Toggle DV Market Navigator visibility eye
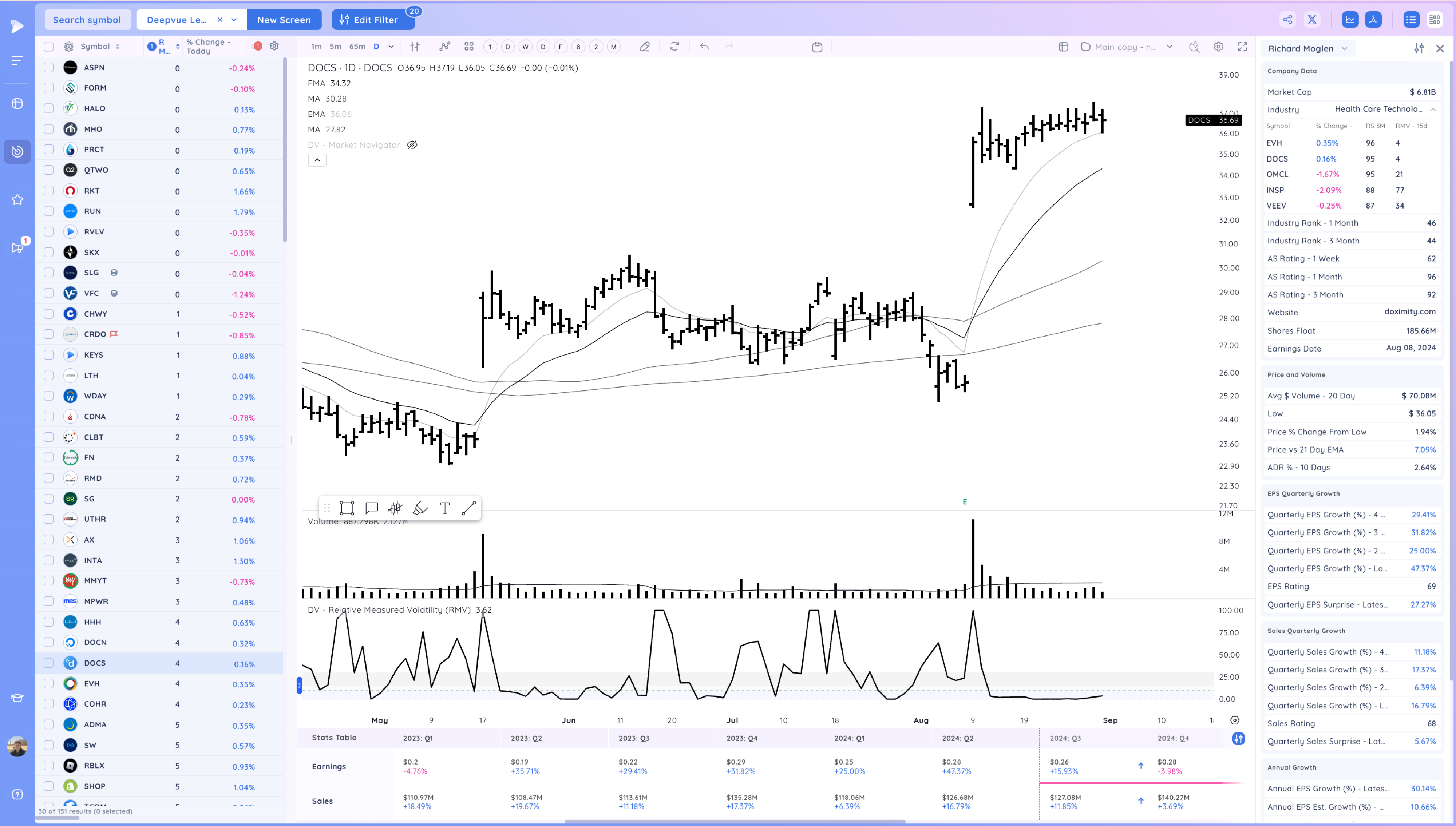1456x826 pixels. [412, 145]
